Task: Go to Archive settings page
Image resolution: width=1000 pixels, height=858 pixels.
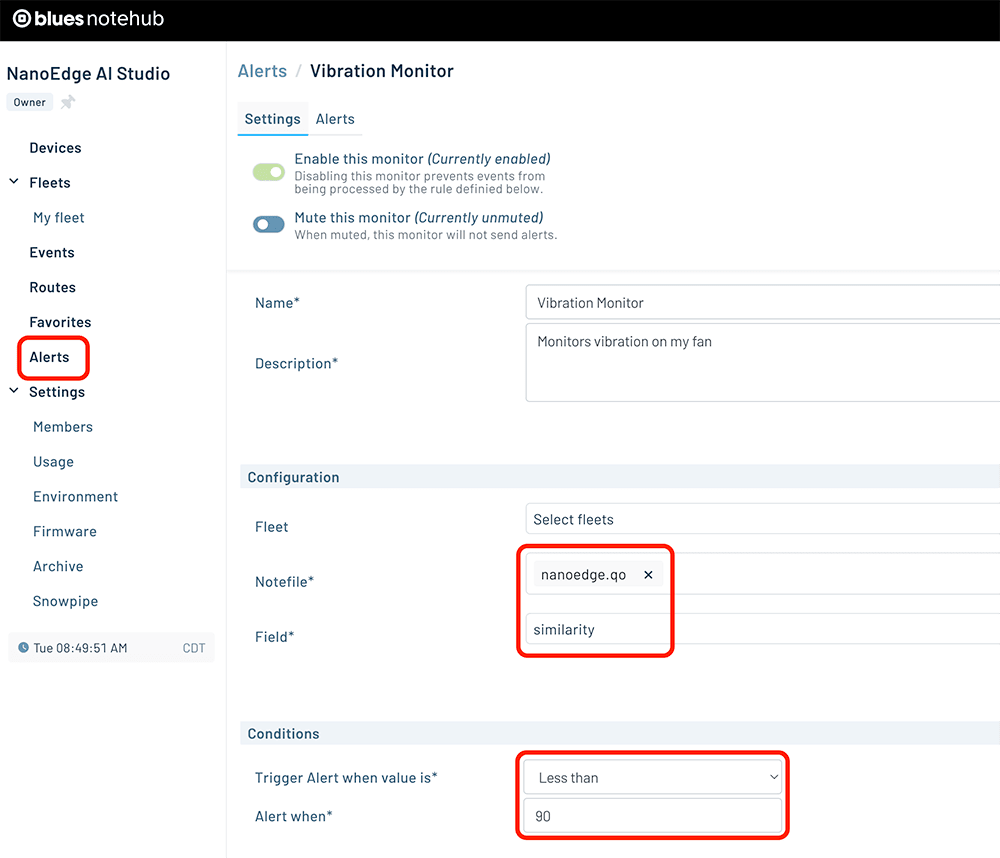Action: 58,566
